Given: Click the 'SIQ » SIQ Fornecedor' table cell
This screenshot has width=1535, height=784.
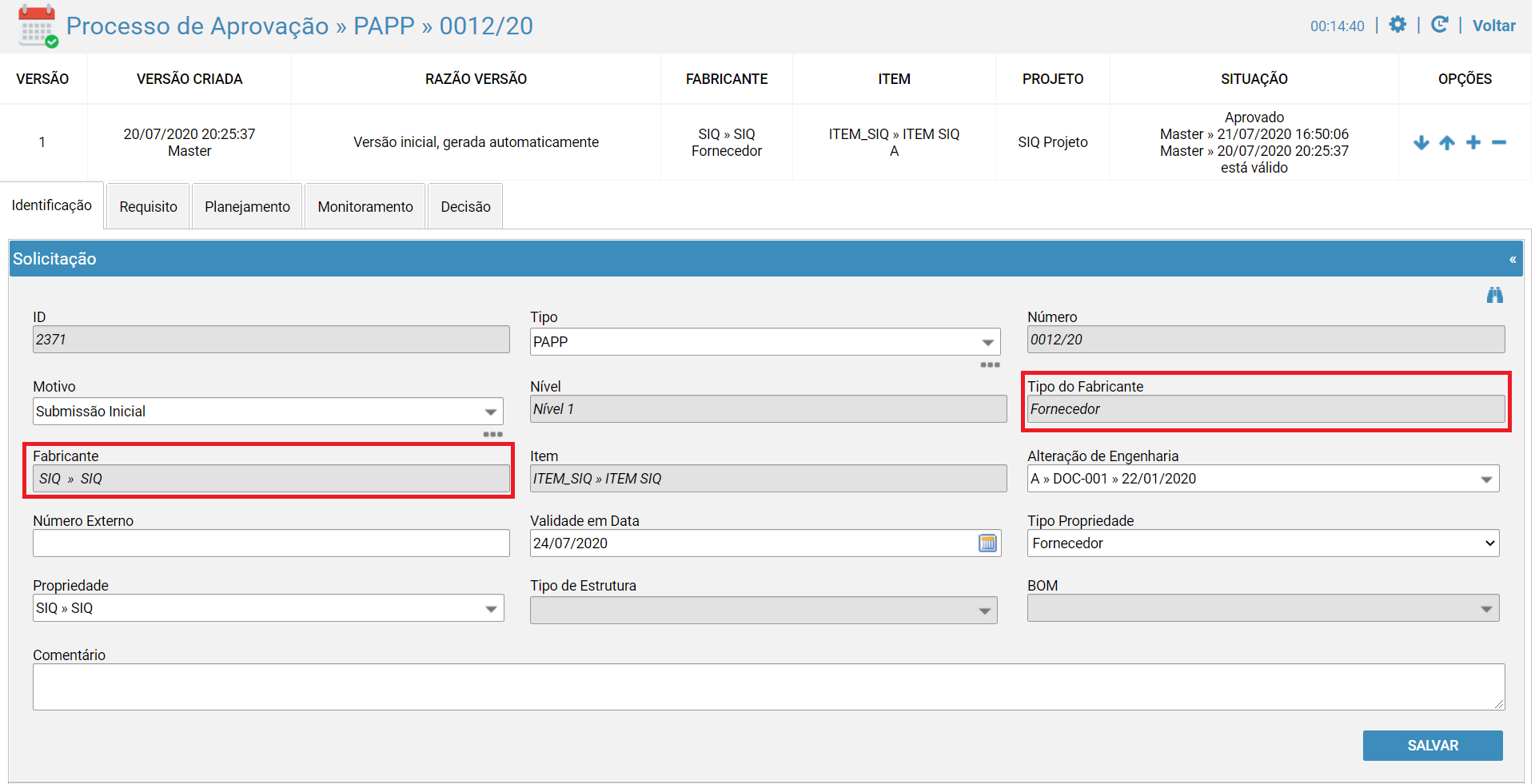Looking at the screenshot, I should (x=727, y=142).
